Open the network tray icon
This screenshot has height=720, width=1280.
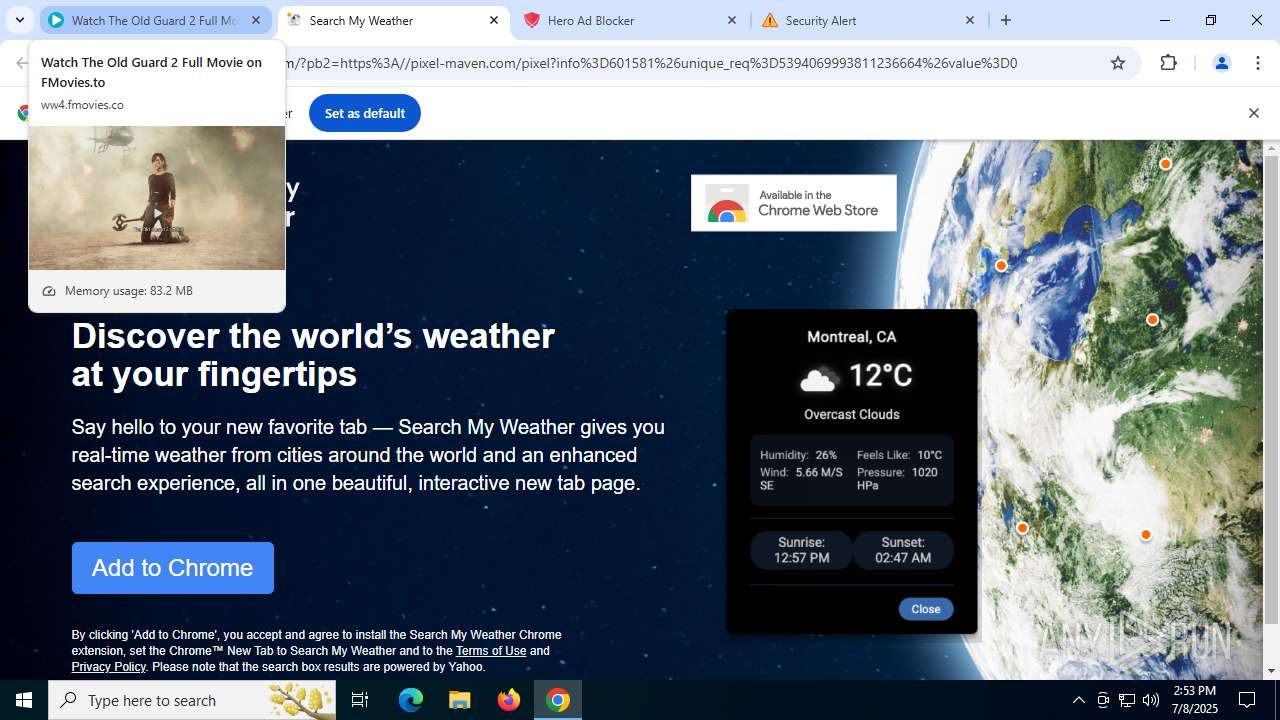[1127, 700]
